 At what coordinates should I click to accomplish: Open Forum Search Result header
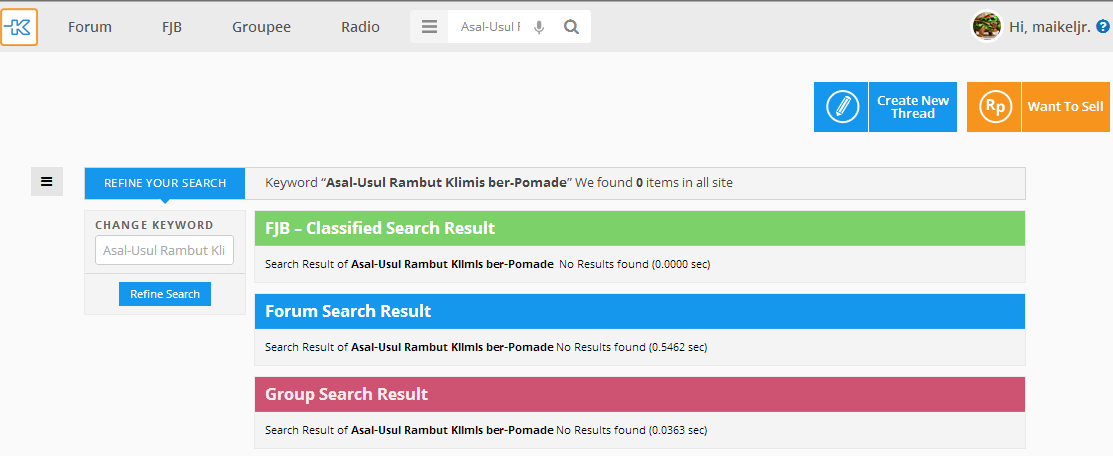[x=640, y=311]
